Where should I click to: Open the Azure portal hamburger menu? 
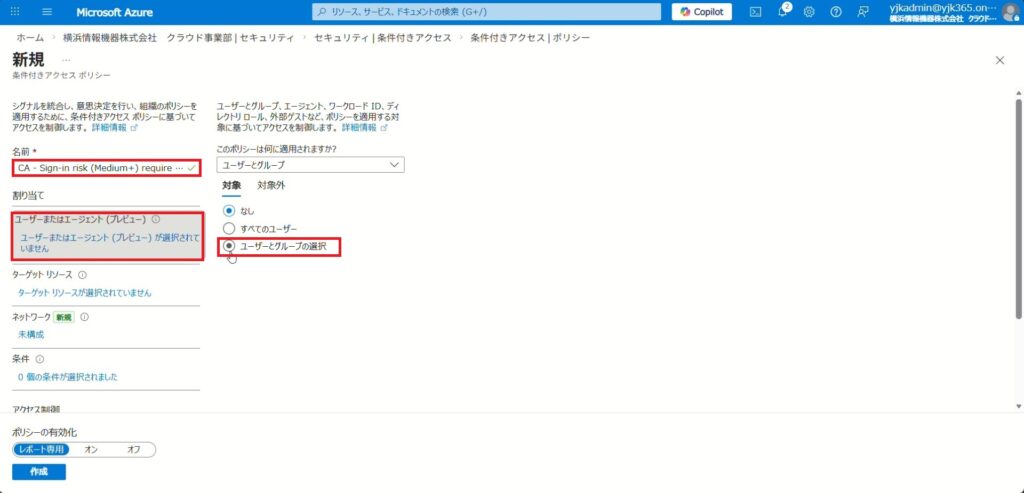point(47,12)
